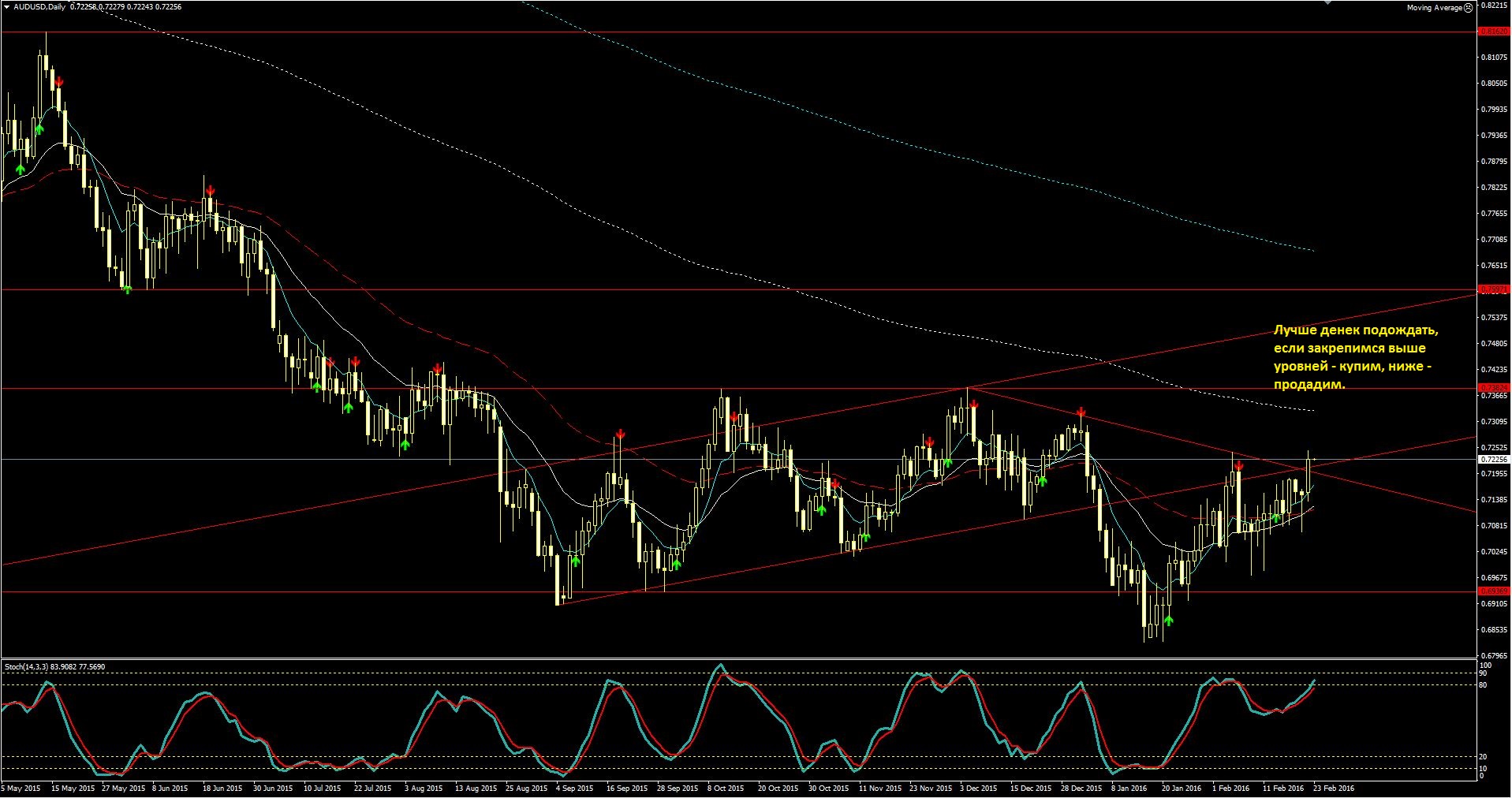The width and height of the screenshot is (1512, 798).
Task: Click the red down arrow at May 2015 peak
Action: click(x=58, y=81)
